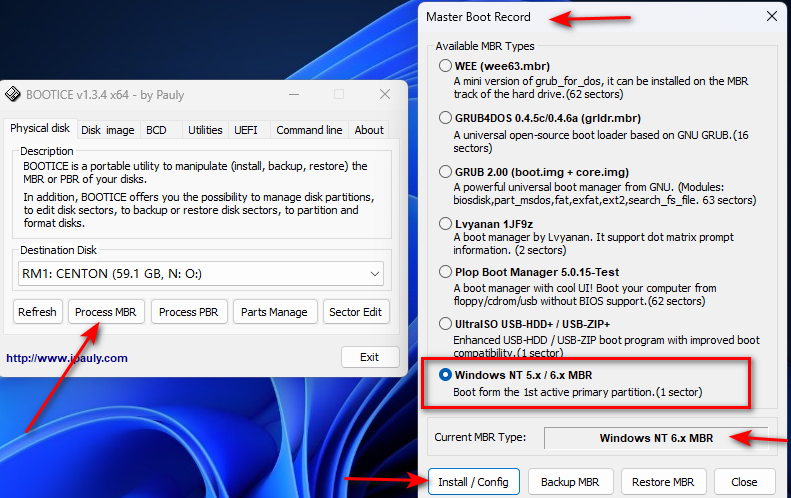This screenshot has height=498, width=791.
Task: Click the GRUB4DOS description about GNU GRUB
Action: pyautogui.click(x=600, y=142)
